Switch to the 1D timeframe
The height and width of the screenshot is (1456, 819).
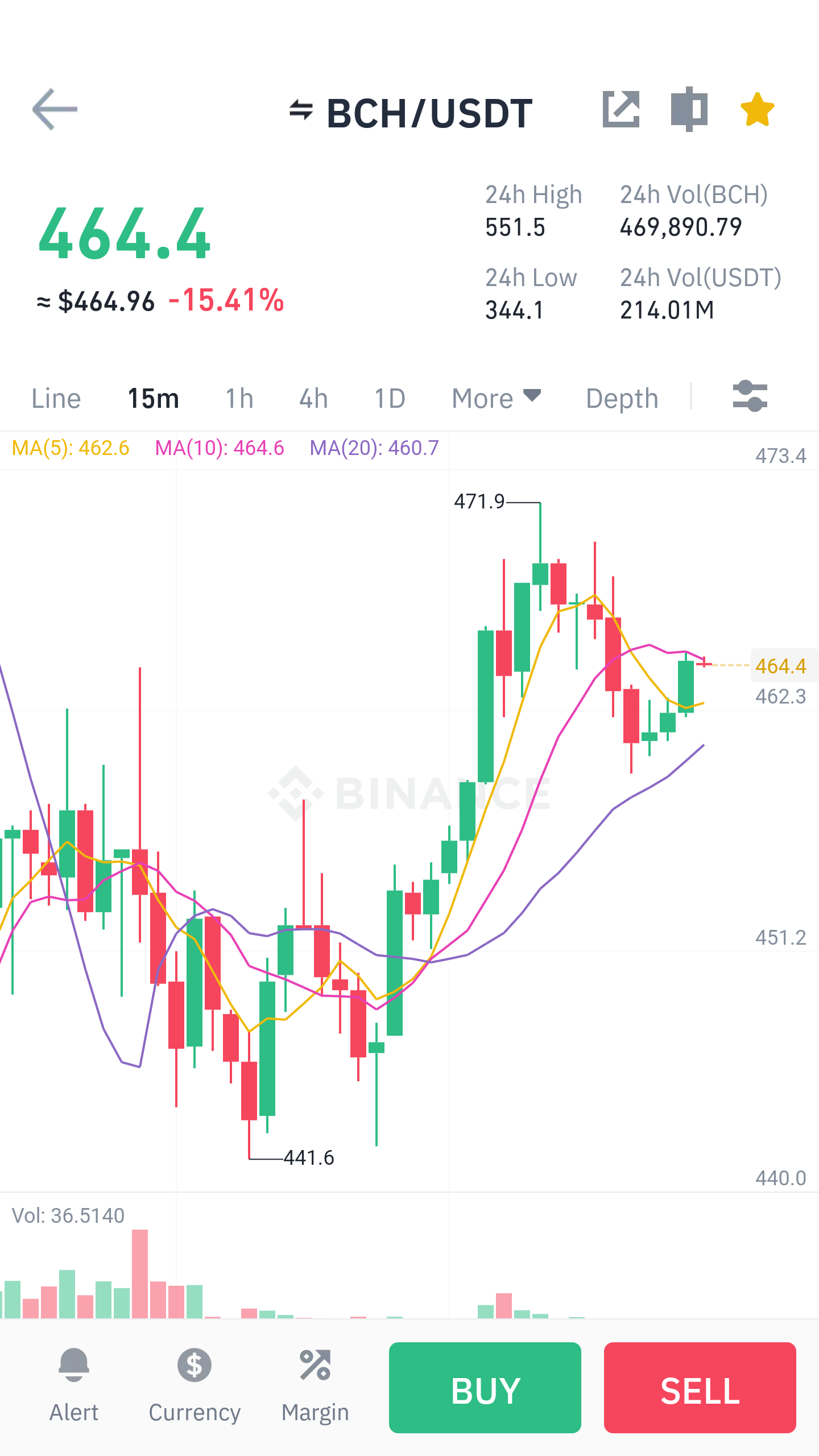coord(390,398)
